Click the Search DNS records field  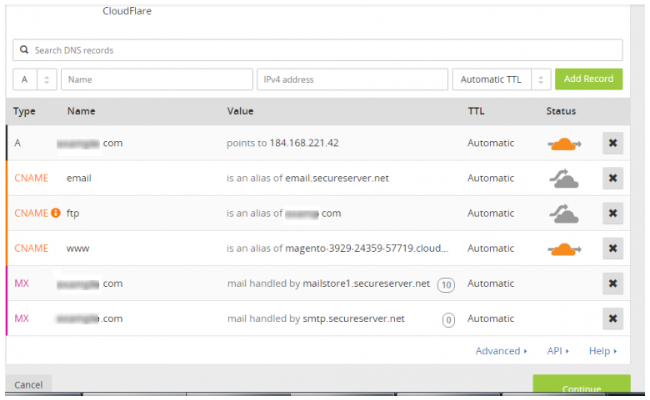[x=320, y=50]
